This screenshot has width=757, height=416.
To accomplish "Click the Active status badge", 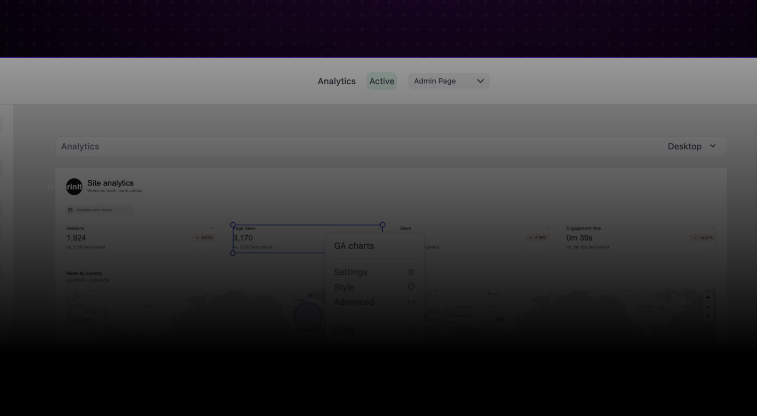I will click(381, 81).
